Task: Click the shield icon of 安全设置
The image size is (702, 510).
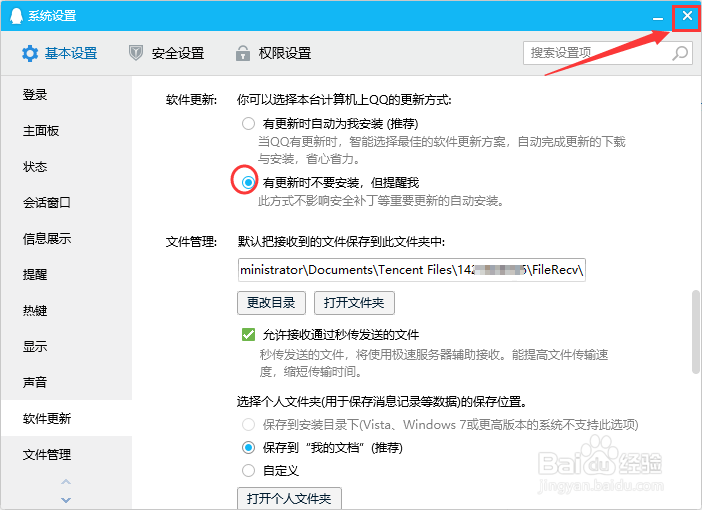Action: pyautogui.click(x=136, y=53)
